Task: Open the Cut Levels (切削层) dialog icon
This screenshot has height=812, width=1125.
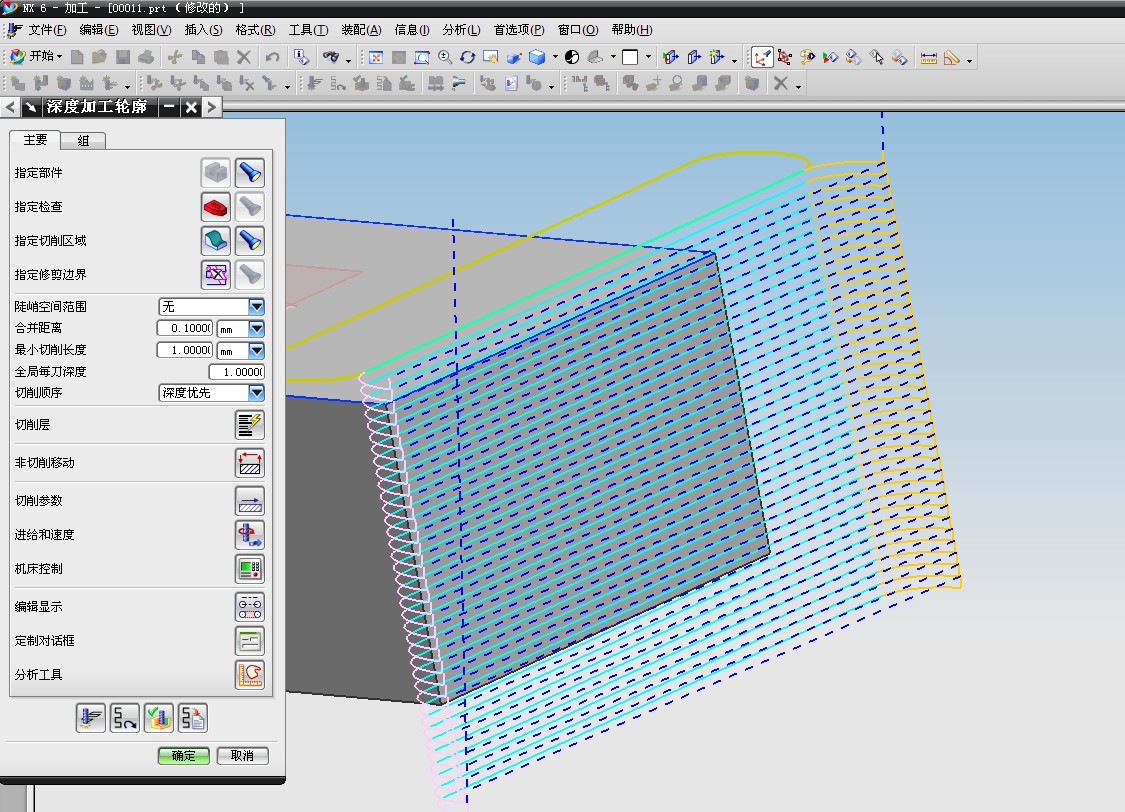Action: tap(250, 425)
